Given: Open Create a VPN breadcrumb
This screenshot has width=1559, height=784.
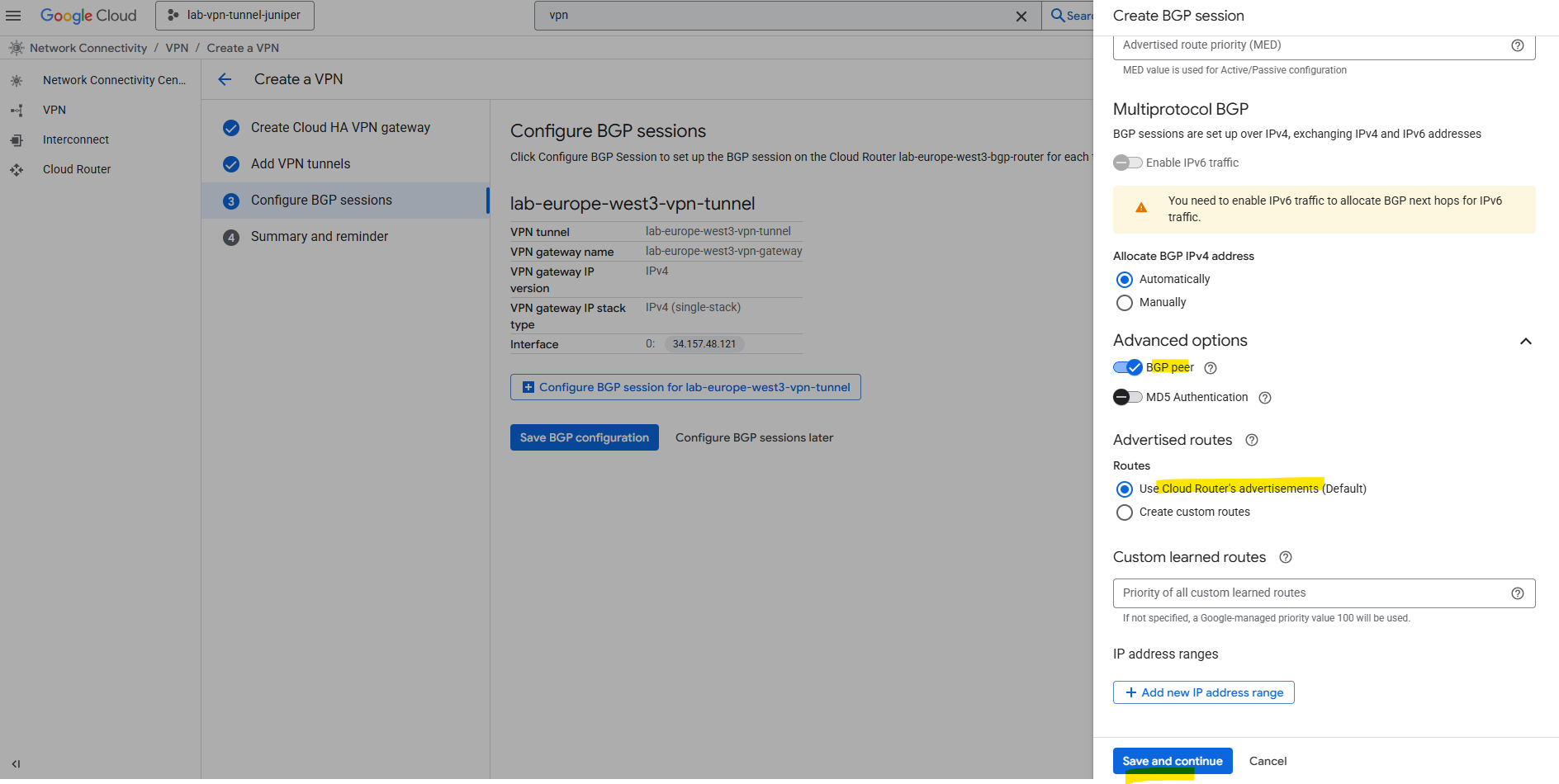Looking at the screenshot, I should 243,48.
